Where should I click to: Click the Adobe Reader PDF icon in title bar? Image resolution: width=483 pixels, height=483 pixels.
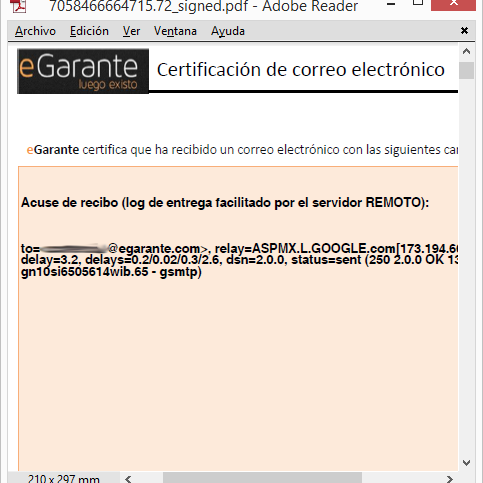(x=18, y=5)
